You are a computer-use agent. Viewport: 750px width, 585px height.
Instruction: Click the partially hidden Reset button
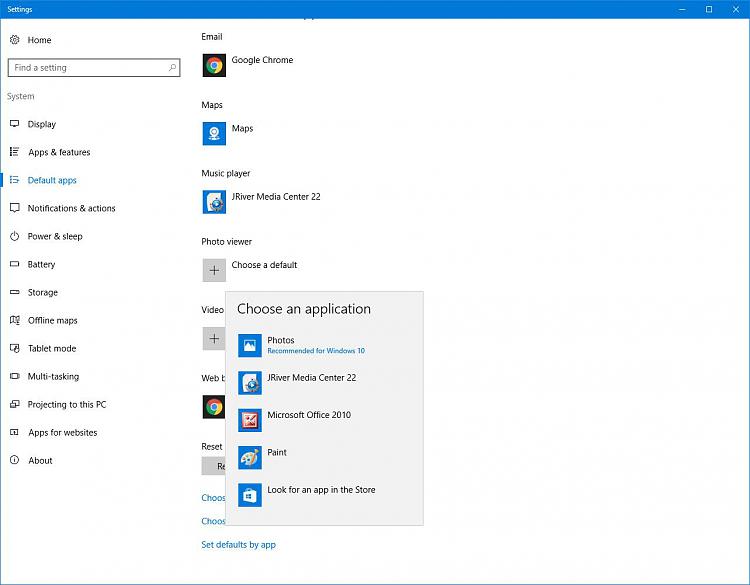pyautogui.click(x=213, y=466)
